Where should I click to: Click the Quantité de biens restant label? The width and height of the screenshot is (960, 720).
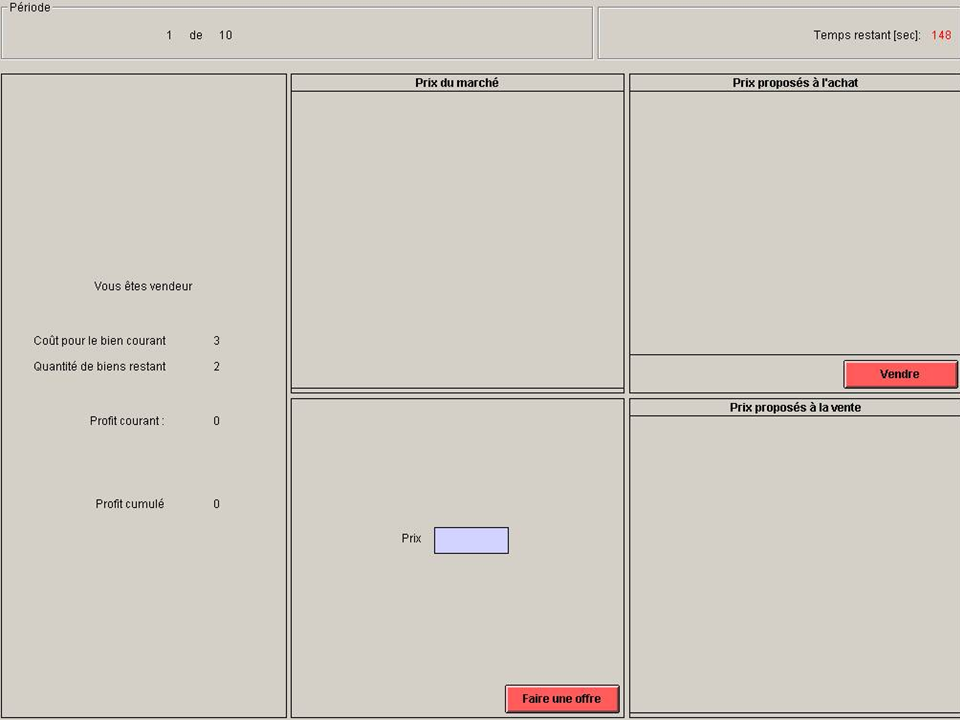click(100, 367)
